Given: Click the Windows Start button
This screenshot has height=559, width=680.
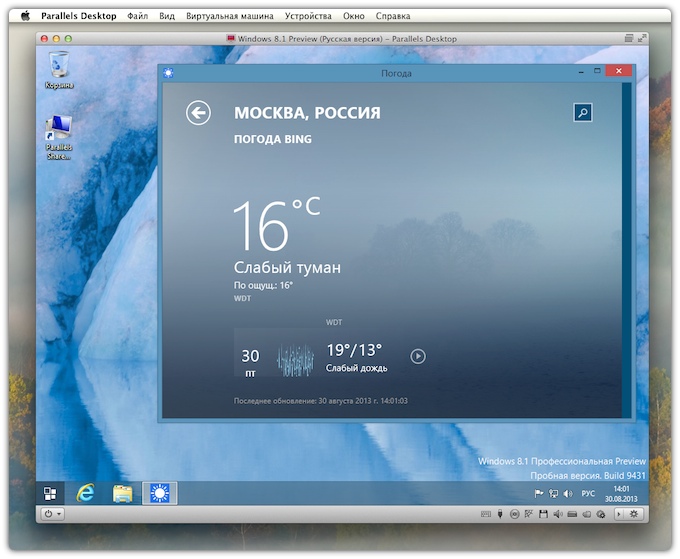Looking at the screenshot, I should 50,494.
